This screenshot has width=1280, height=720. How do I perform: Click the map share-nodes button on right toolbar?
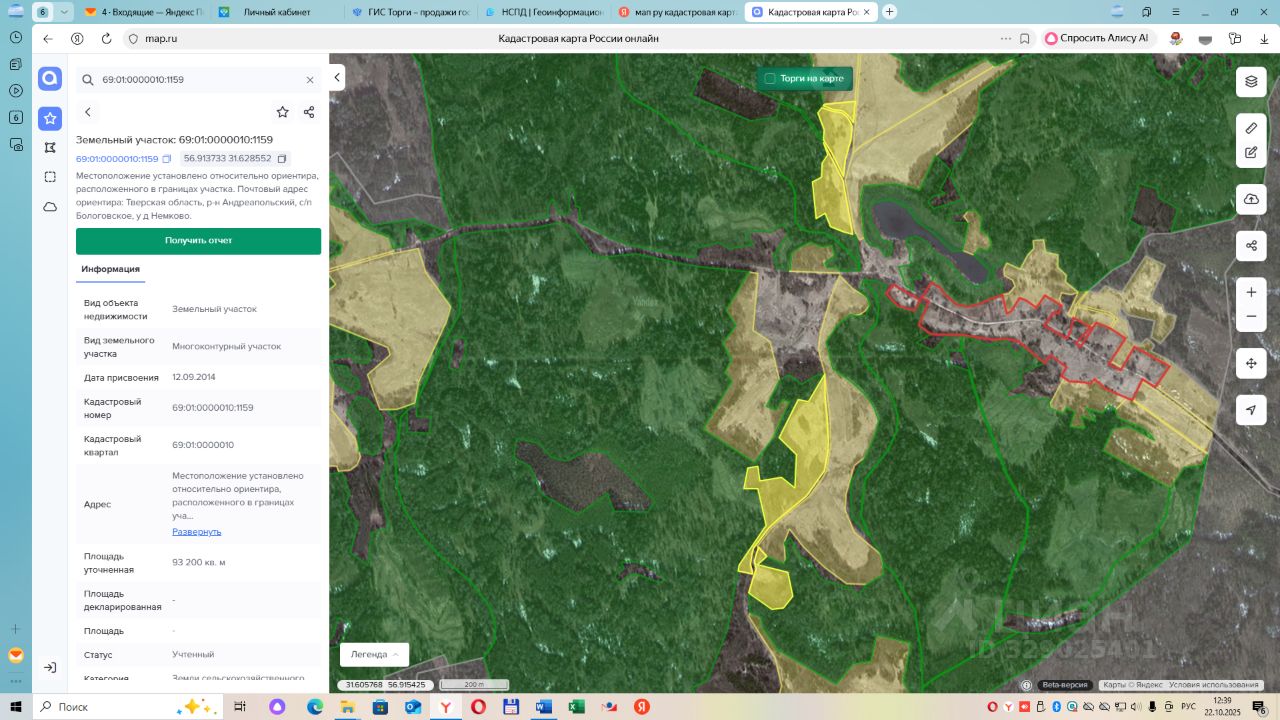coord(1251,245)
